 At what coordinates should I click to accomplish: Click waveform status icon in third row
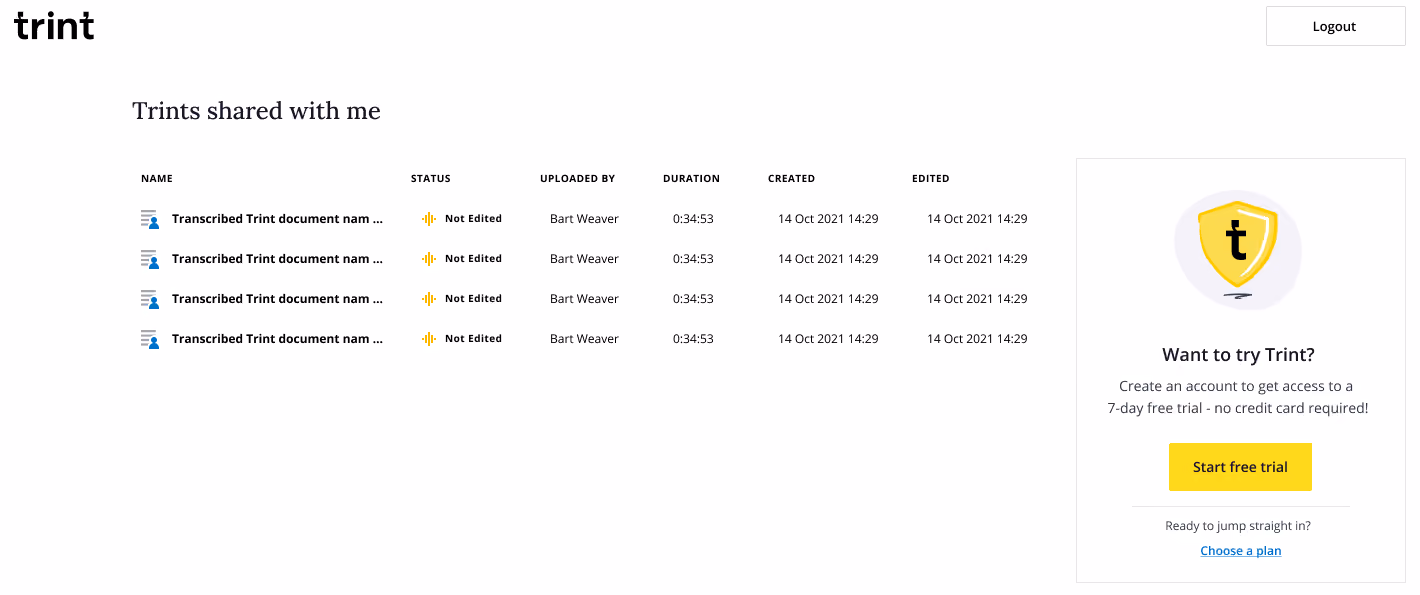[429, 299]
